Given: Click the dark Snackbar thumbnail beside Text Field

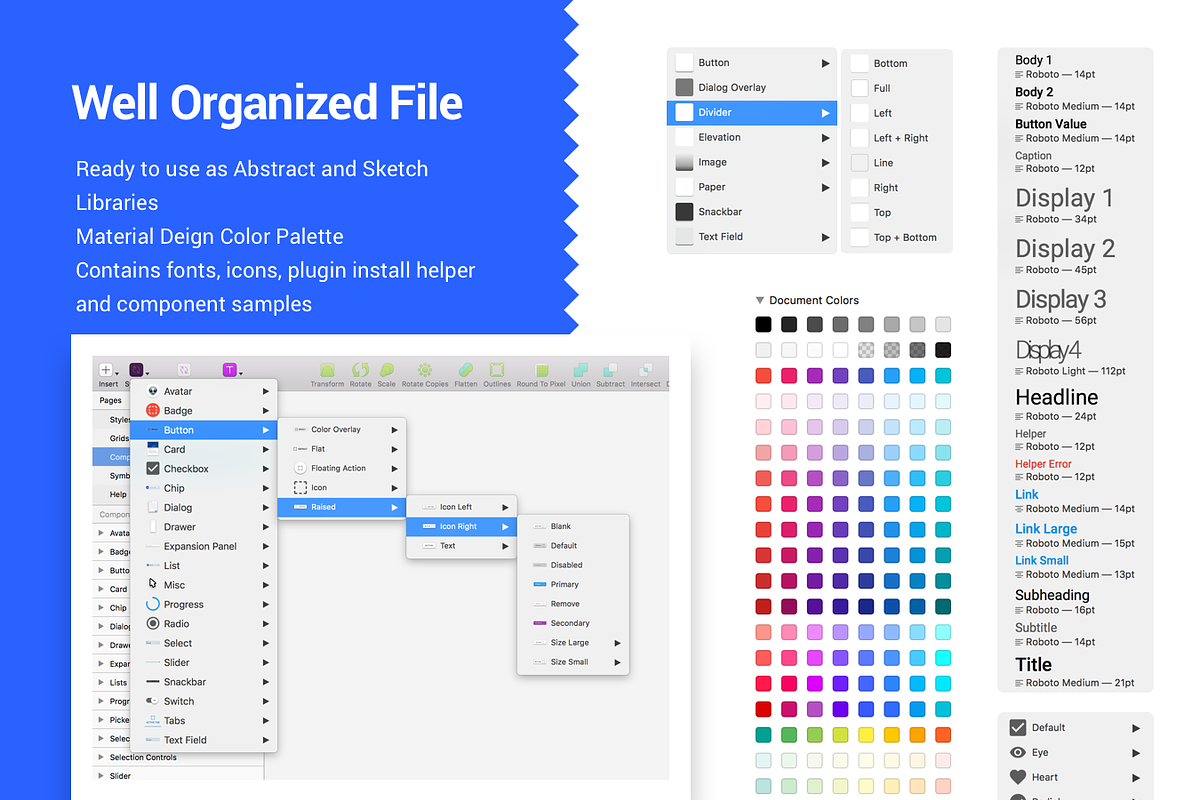Looking at the screenshot, I should [x=684, y=212].
